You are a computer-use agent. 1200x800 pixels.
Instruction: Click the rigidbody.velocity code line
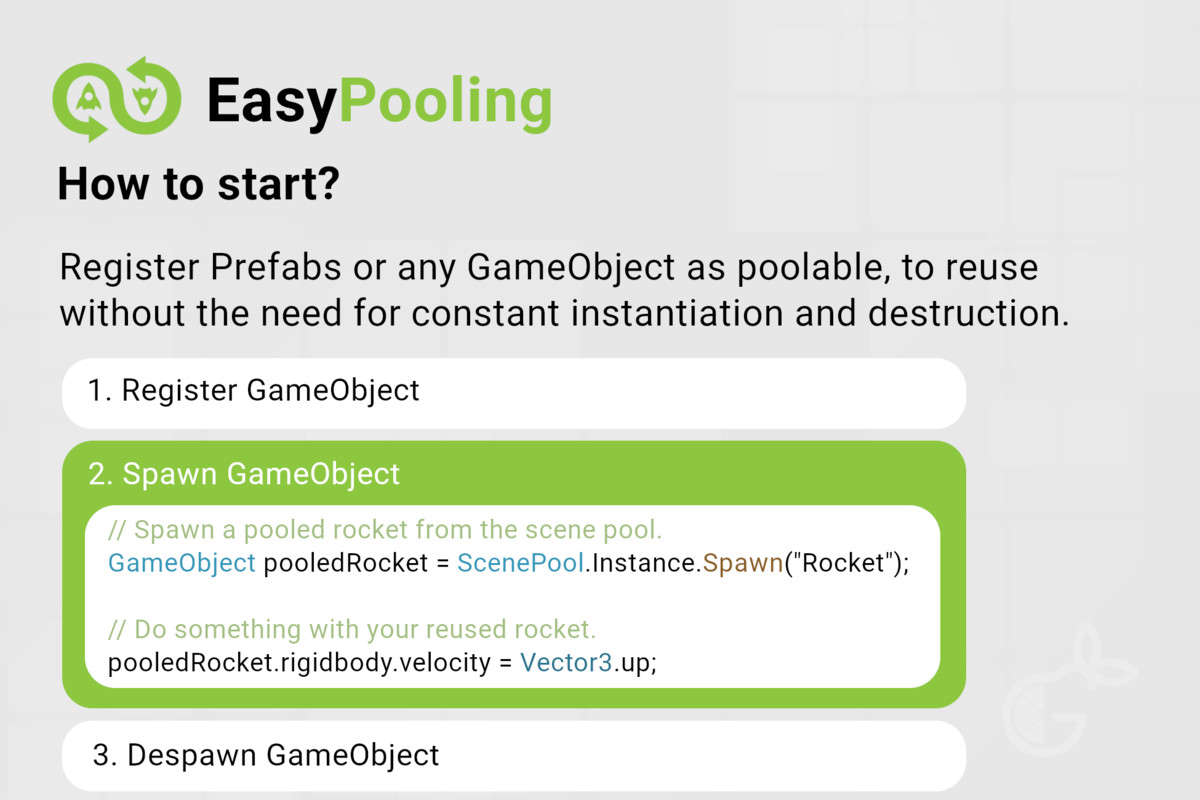pyautogui.click(x=382, y=662)
